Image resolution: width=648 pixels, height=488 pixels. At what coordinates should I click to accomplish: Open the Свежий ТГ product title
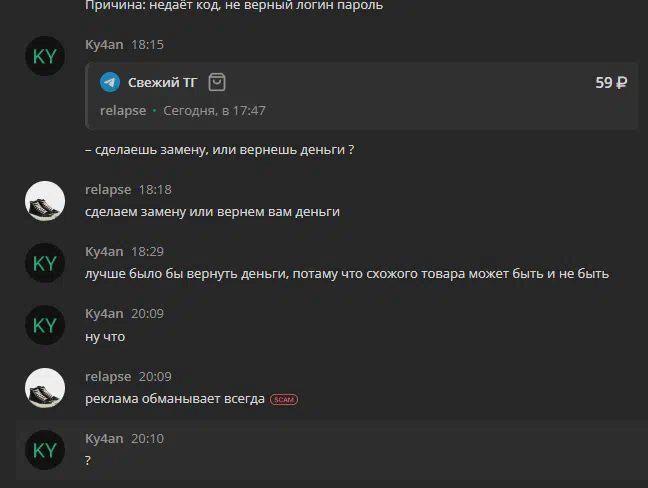[162, 83]
